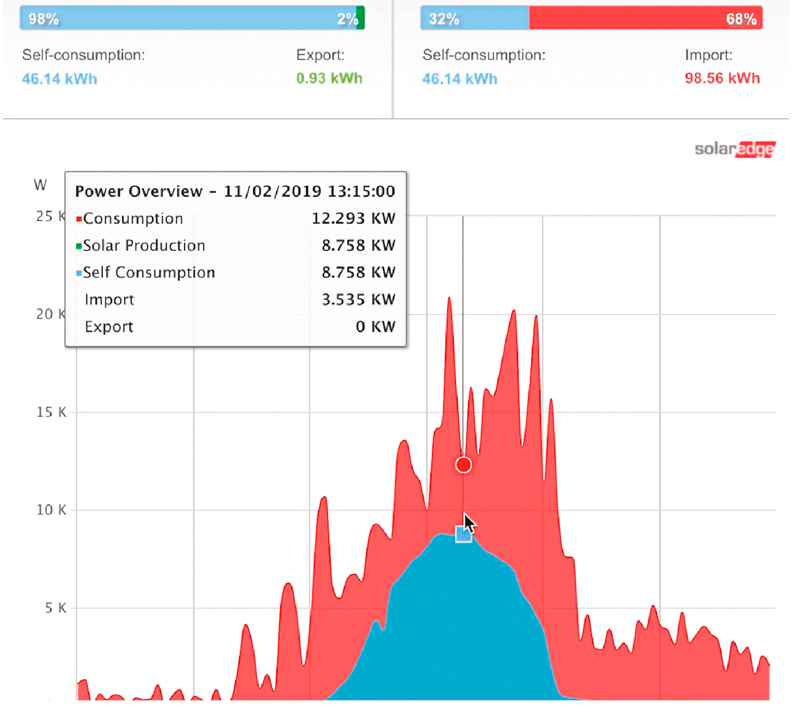
Task: Click the Export label above 0.93 kWh
Action: tap(320, 55)
